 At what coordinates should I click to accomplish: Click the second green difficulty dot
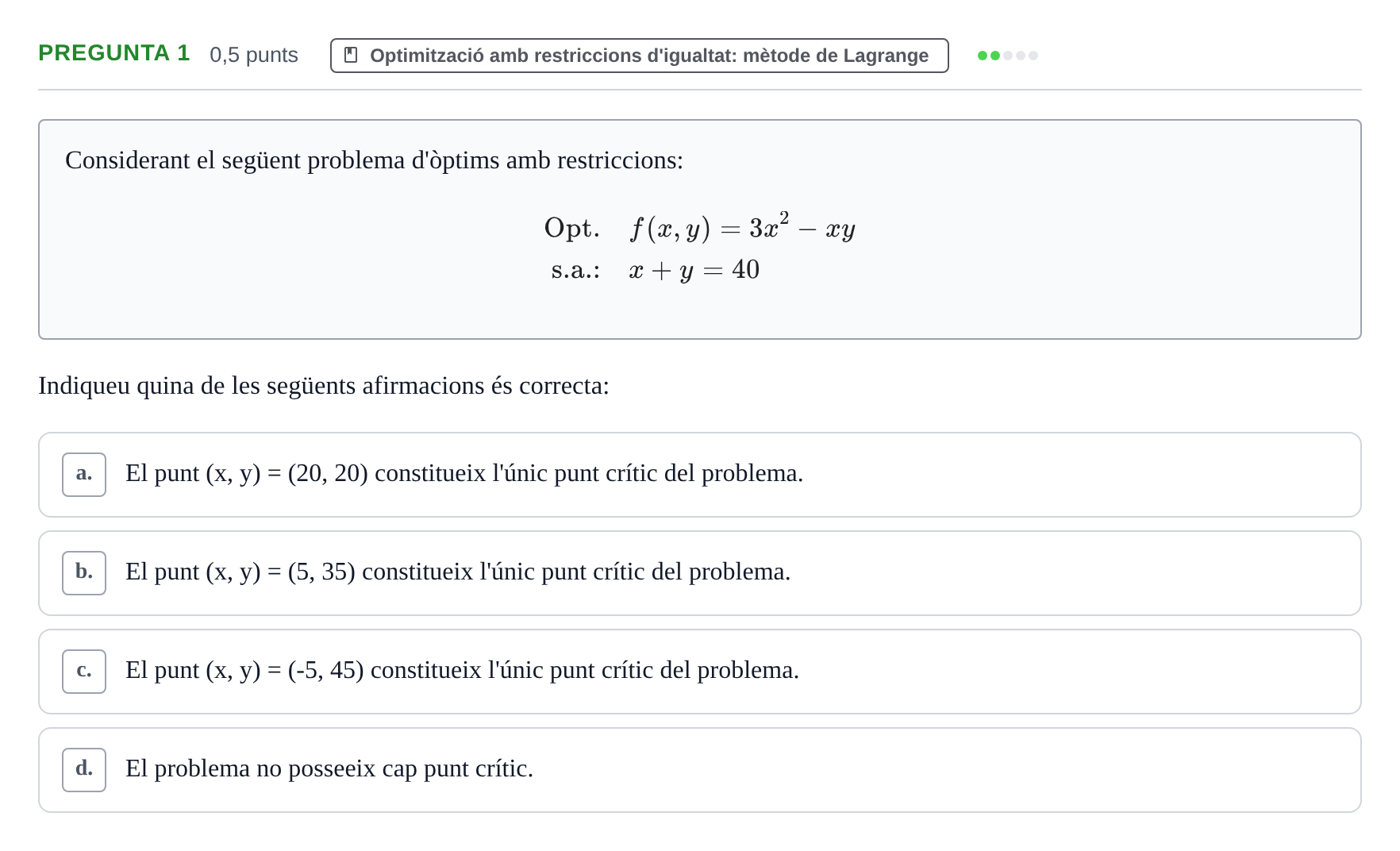click(x=995, y=56)
